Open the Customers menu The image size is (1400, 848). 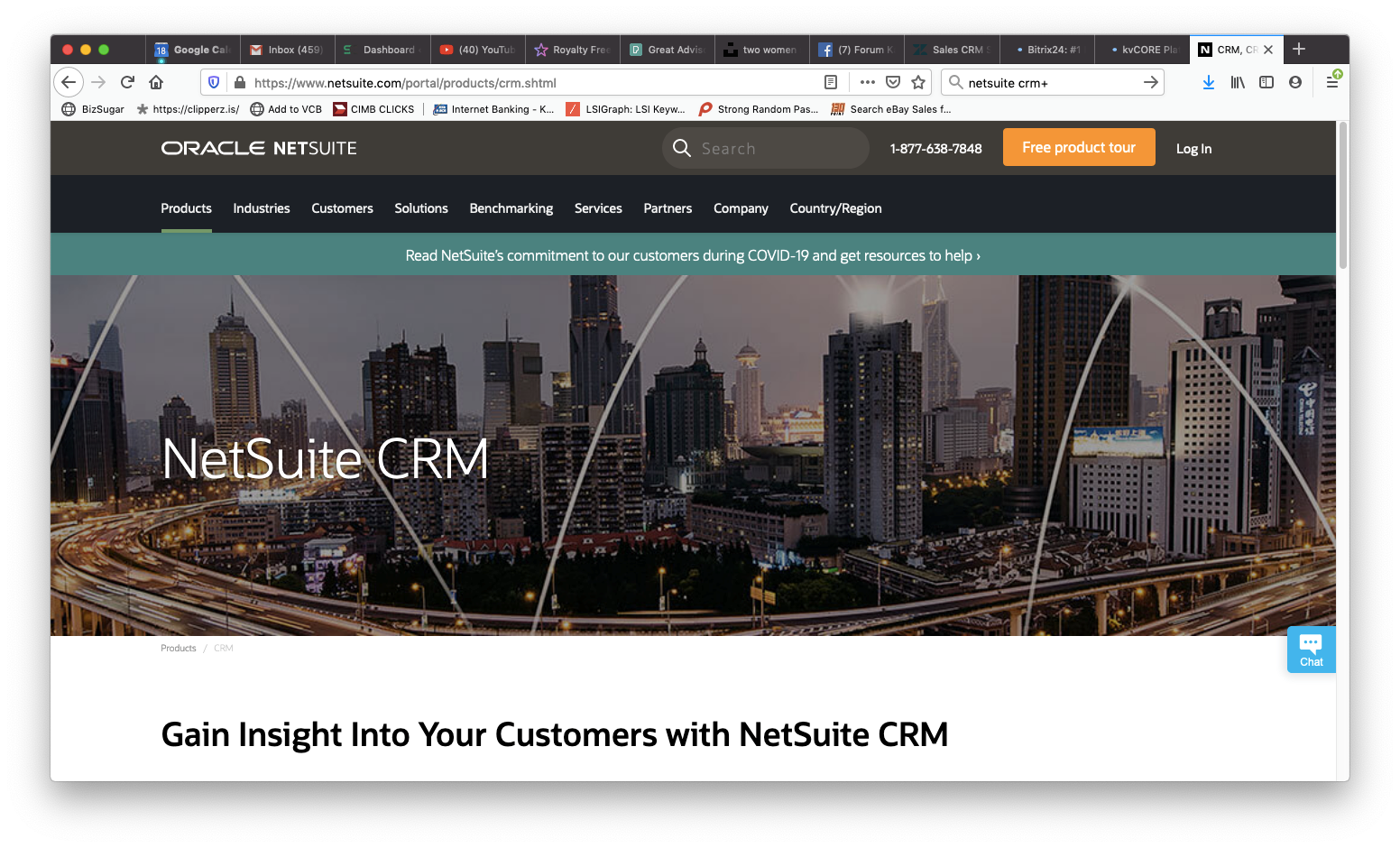click(x=342, y=208)
